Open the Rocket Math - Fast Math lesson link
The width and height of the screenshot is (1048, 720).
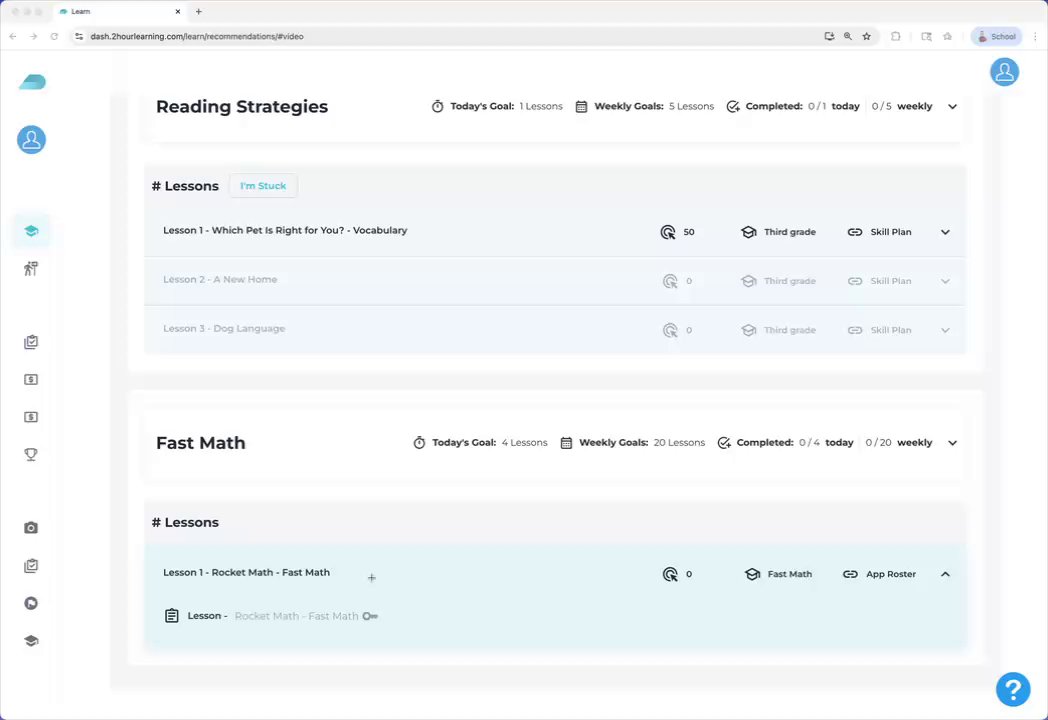(x=296, y=616)
